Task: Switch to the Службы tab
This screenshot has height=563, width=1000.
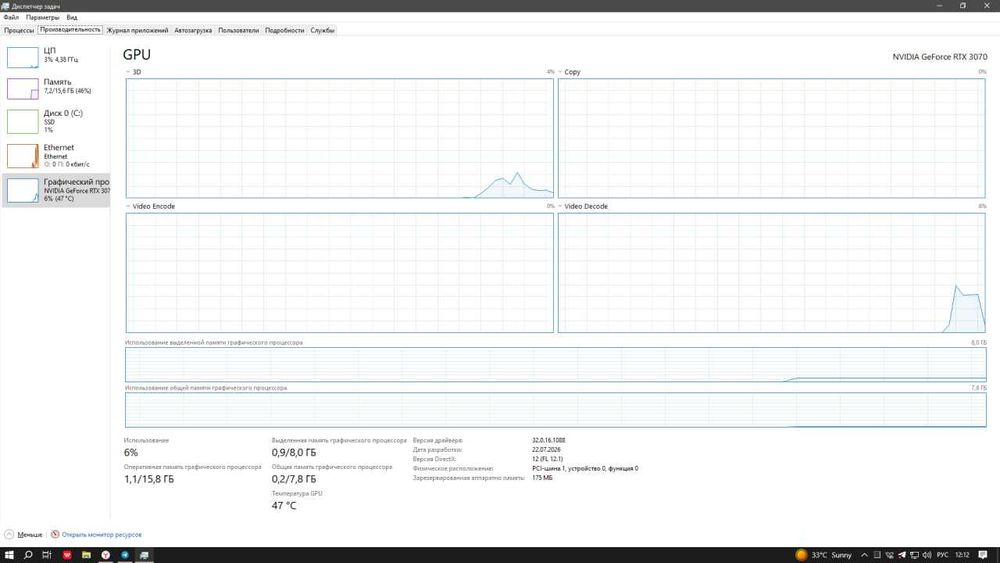Action: pos(322,30)
